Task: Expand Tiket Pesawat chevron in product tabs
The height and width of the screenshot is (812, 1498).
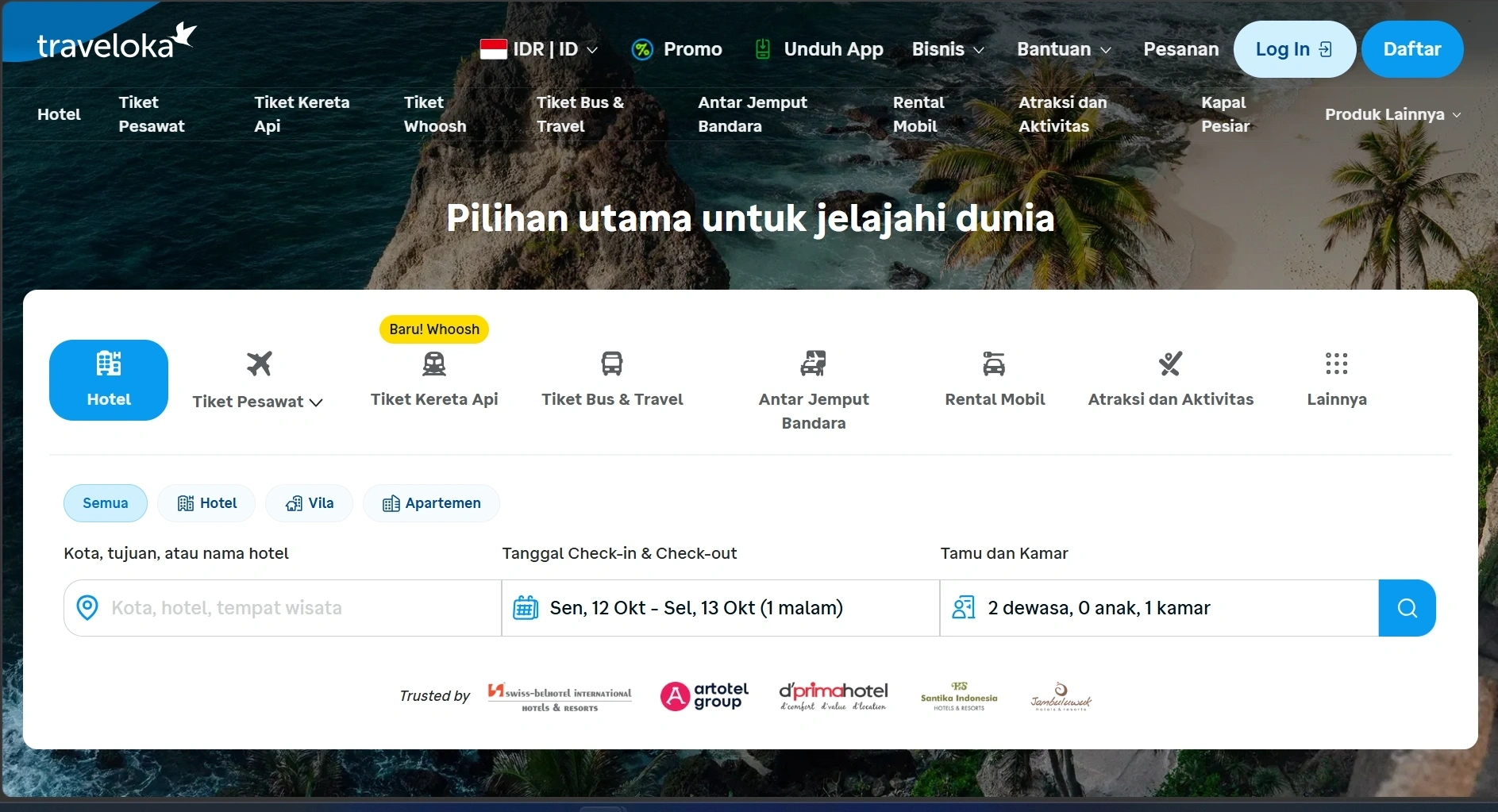Action: click(316, 402)
